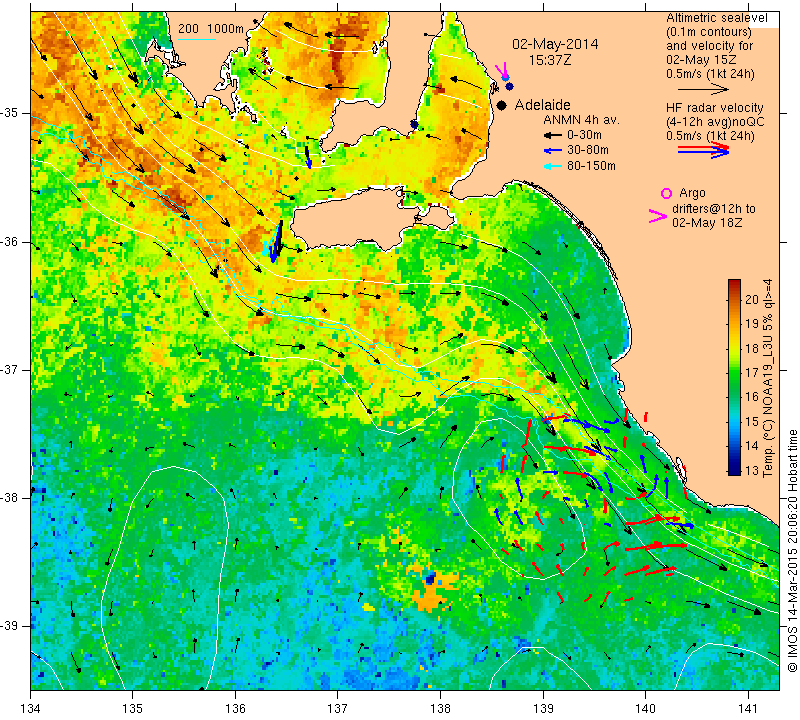Viewport: 800px width, 720px height.
Task: Click the 141 longitude axis label
Action: coord(748,709)
